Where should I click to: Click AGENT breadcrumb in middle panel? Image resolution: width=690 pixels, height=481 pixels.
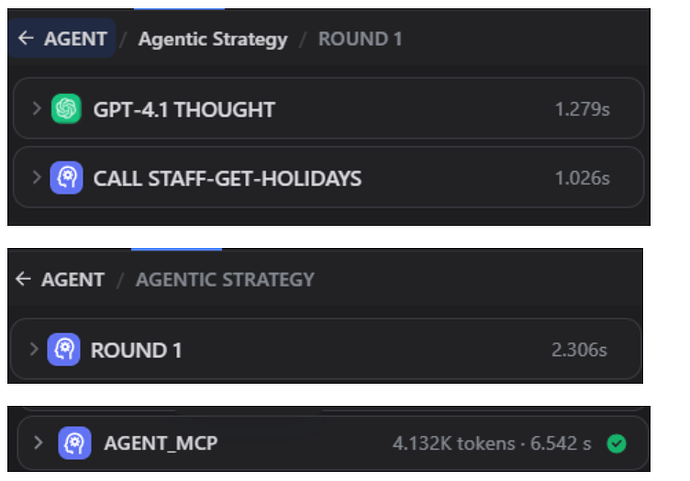(x=72, y=279)
